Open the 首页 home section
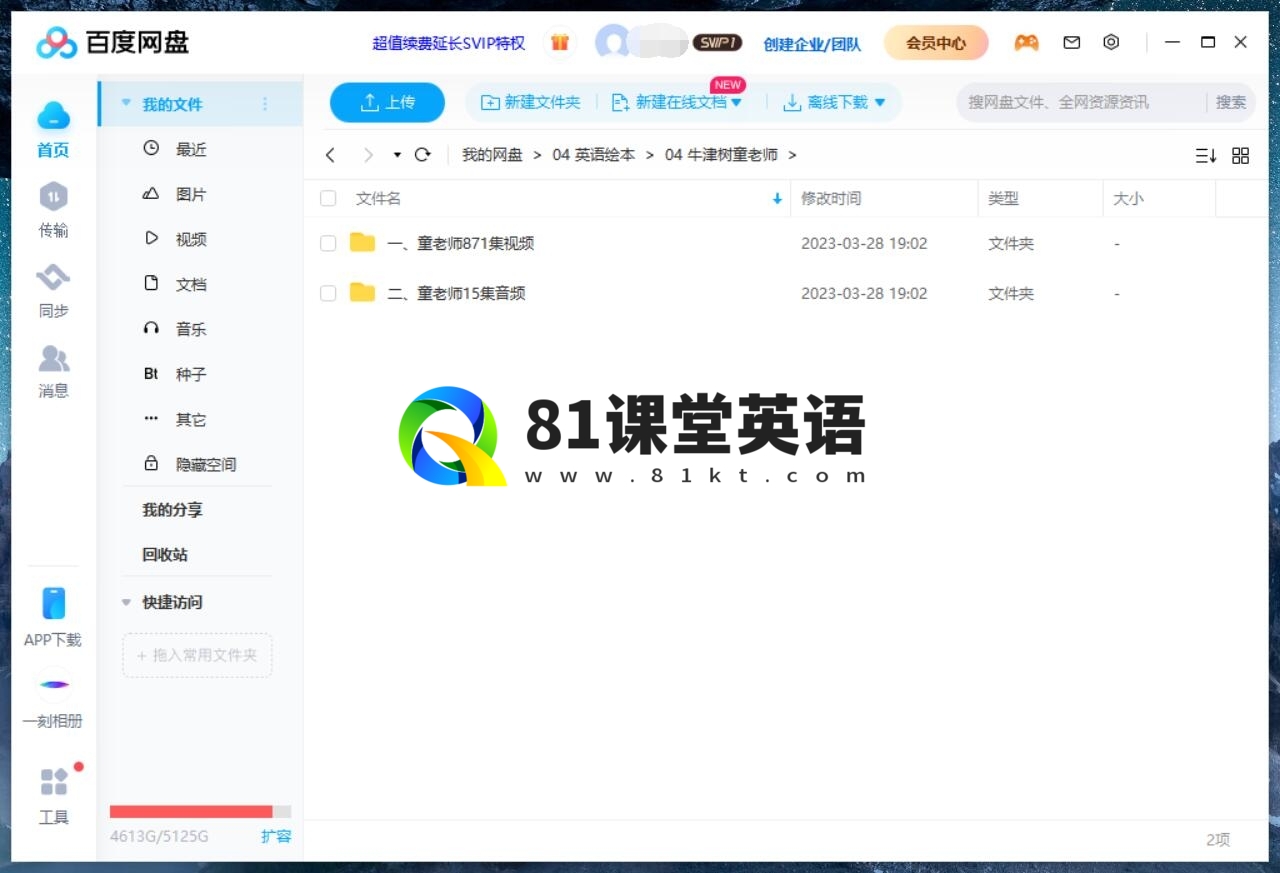The width and height of the screenshot is (1280, 873). click(x=53, y=130)
